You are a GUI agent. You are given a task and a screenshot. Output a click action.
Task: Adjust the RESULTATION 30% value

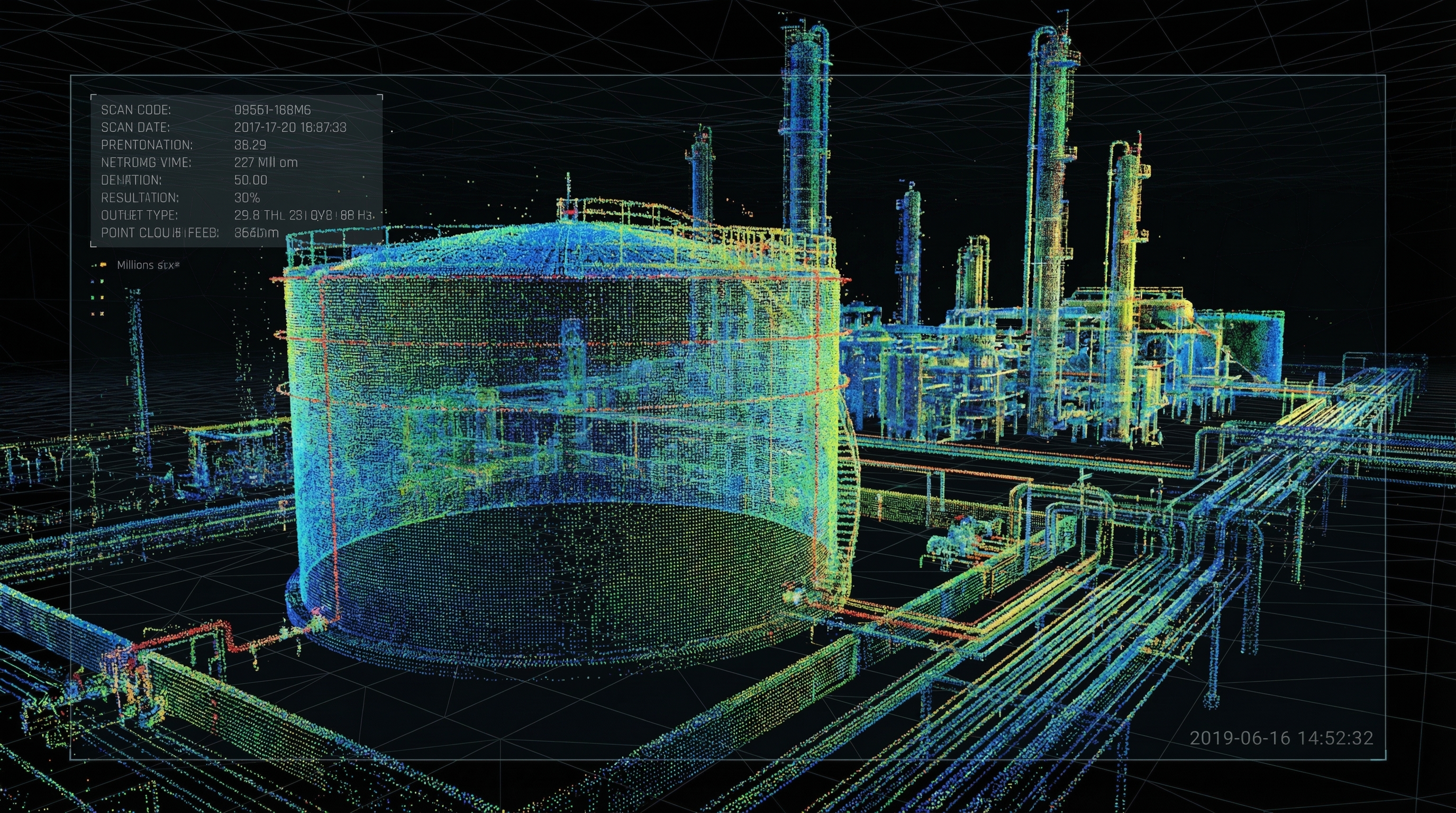pyautogui.click(x=248, y=199)
